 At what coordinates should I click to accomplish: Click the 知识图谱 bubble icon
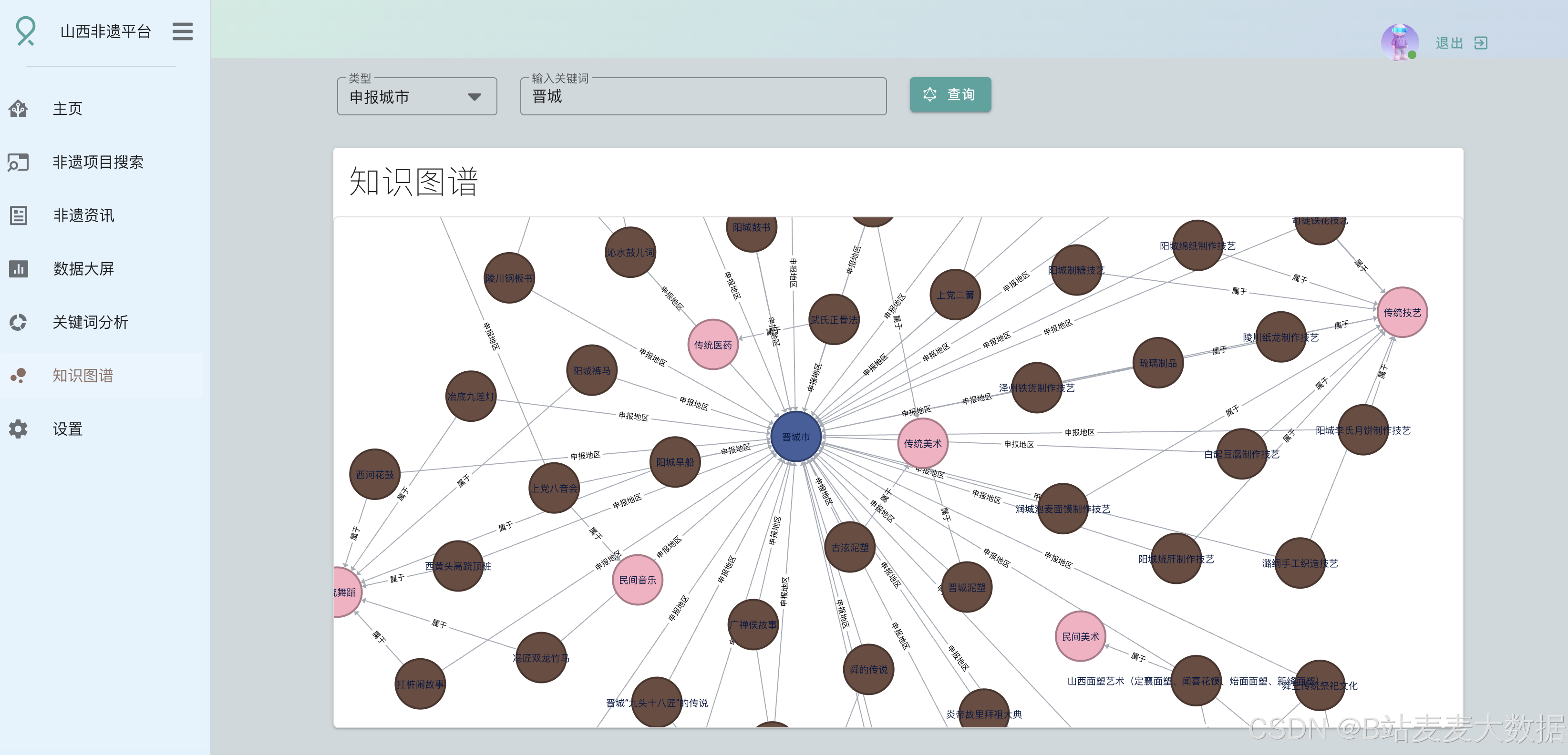click(x=18, y=376)
